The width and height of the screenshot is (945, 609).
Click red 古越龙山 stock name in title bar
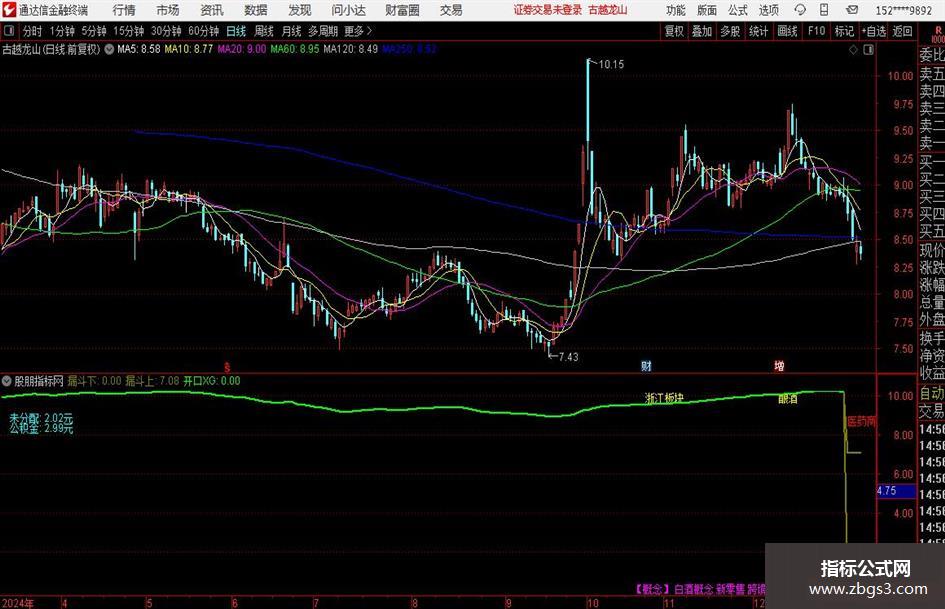608,10
